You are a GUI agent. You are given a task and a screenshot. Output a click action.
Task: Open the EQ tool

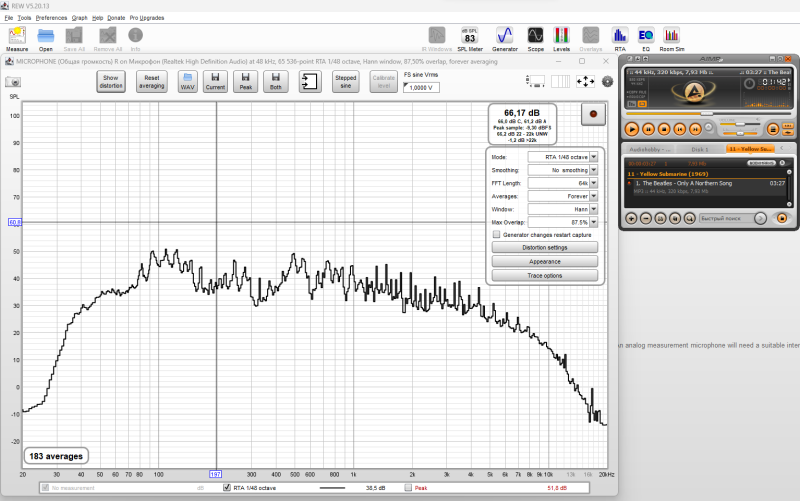point(646,39)
